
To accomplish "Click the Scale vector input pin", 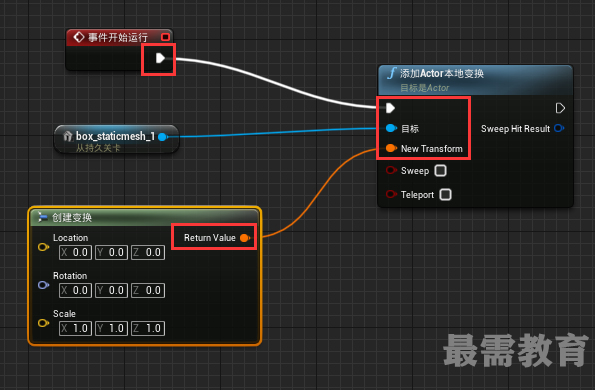I will pos(43,323).
